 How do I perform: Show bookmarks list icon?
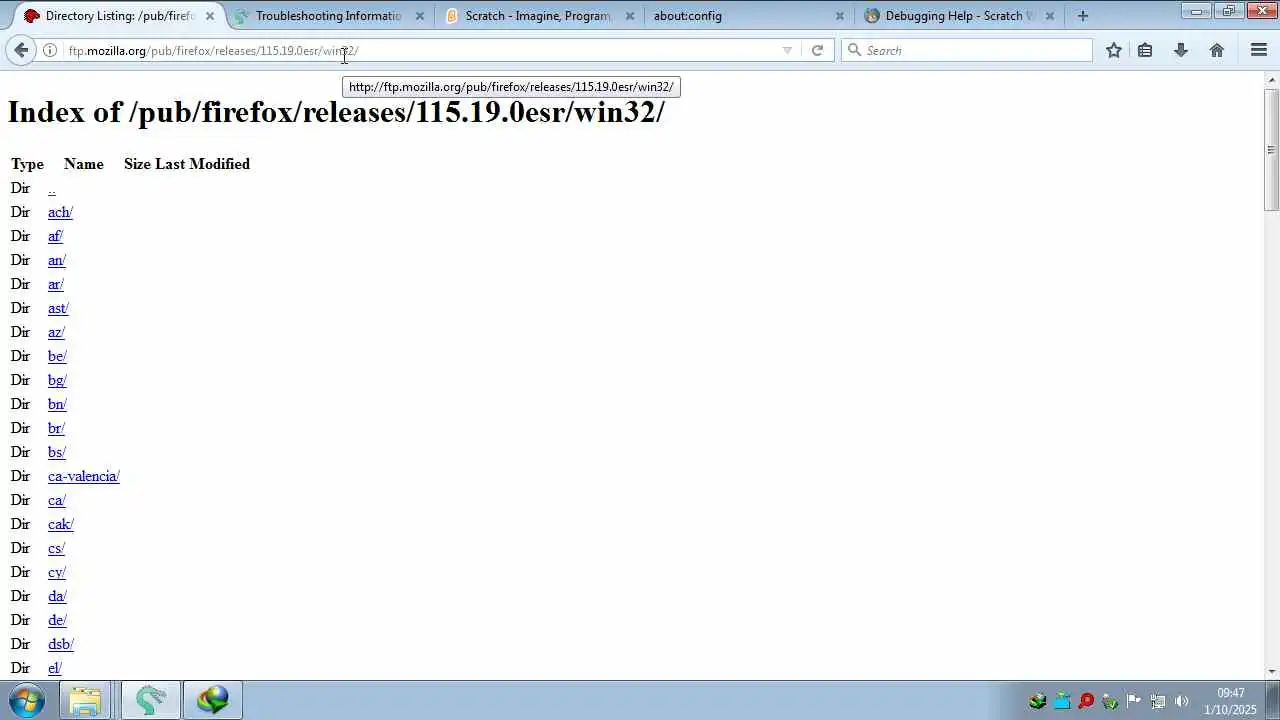click(1145, 50)
